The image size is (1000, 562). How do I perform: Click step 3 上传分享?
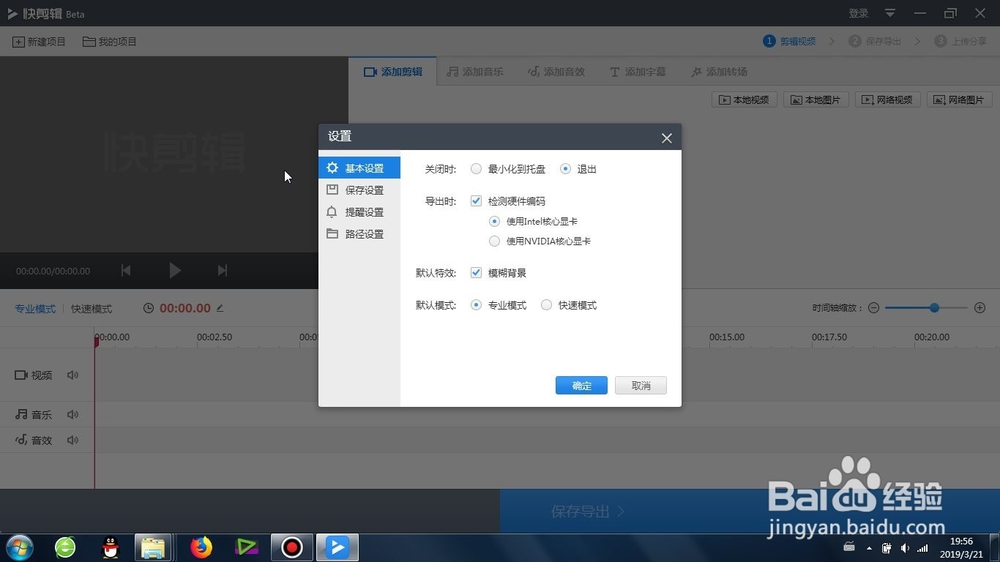(960, 41)
